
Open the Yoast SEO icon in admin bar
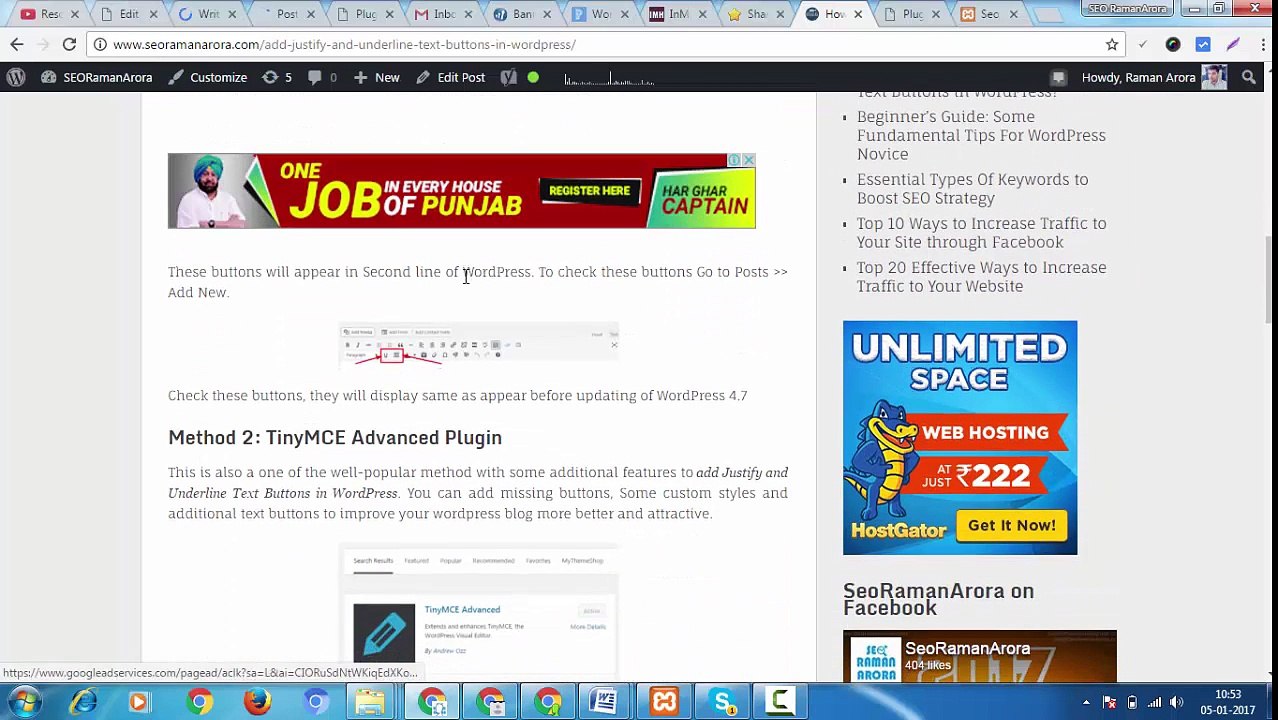[509, 77]
